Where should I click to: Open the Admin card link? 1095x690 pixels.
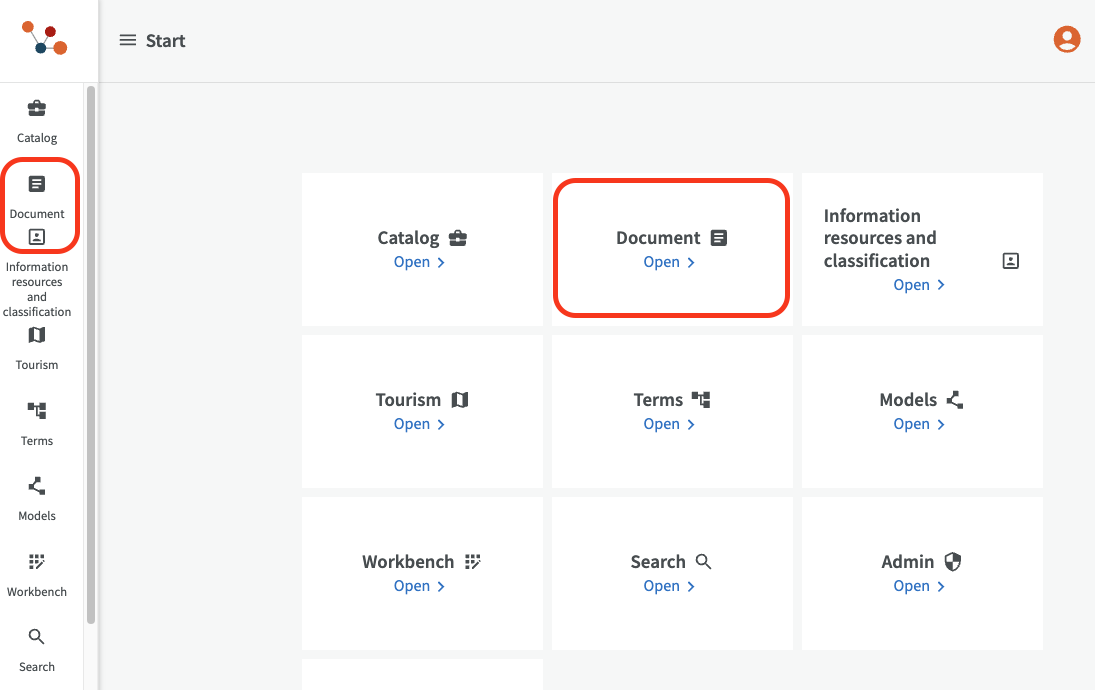(x=920, y=586)
